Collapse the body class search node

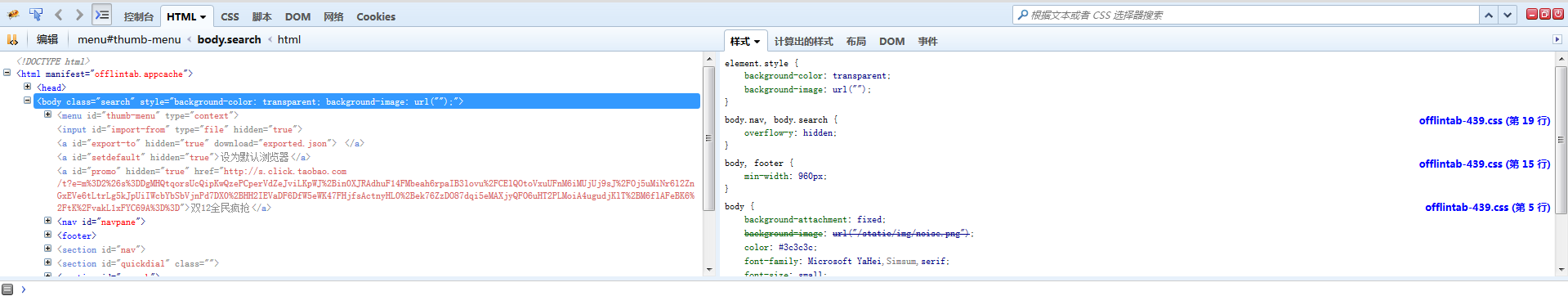click(x=27, y=101)
